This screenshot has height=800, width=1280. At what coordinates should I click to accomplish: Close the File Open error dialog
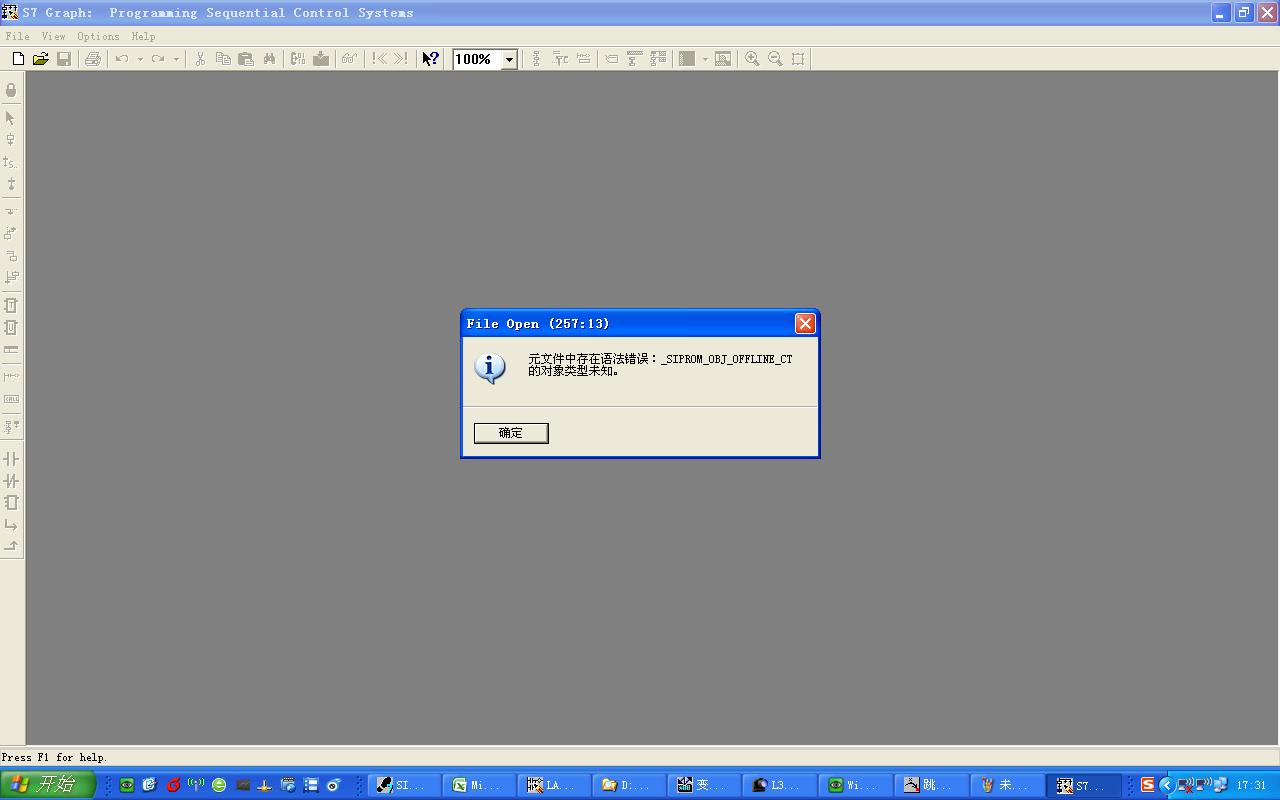click(x=805, y=323)
